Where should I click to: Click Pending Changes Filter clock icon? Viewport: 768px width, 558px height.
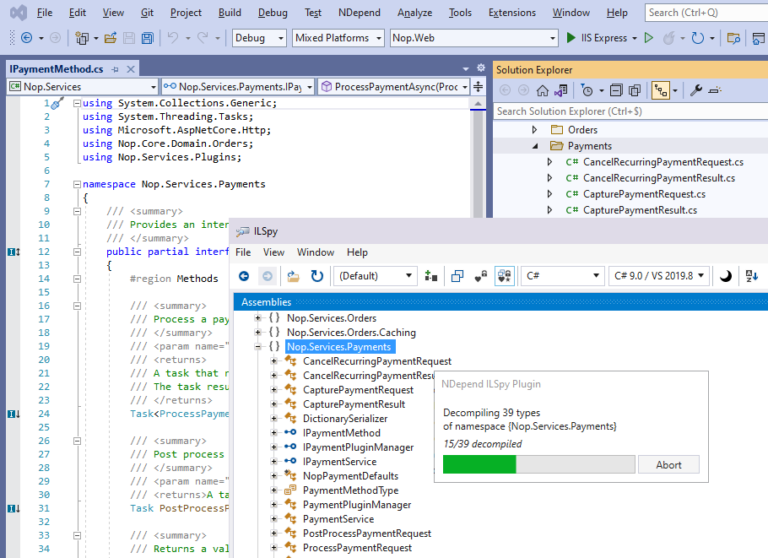click(587, 91)
